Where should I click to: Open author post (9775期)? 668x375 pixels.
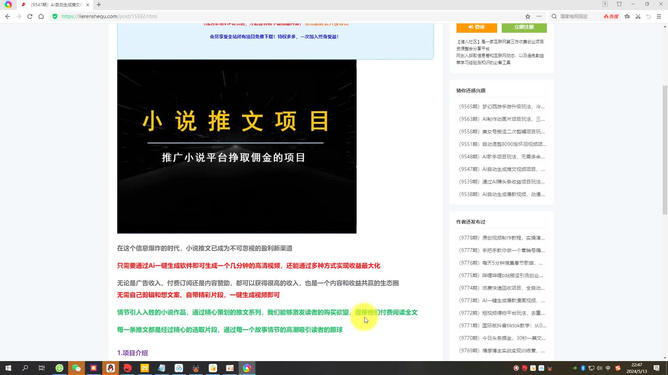pos(501,275)
